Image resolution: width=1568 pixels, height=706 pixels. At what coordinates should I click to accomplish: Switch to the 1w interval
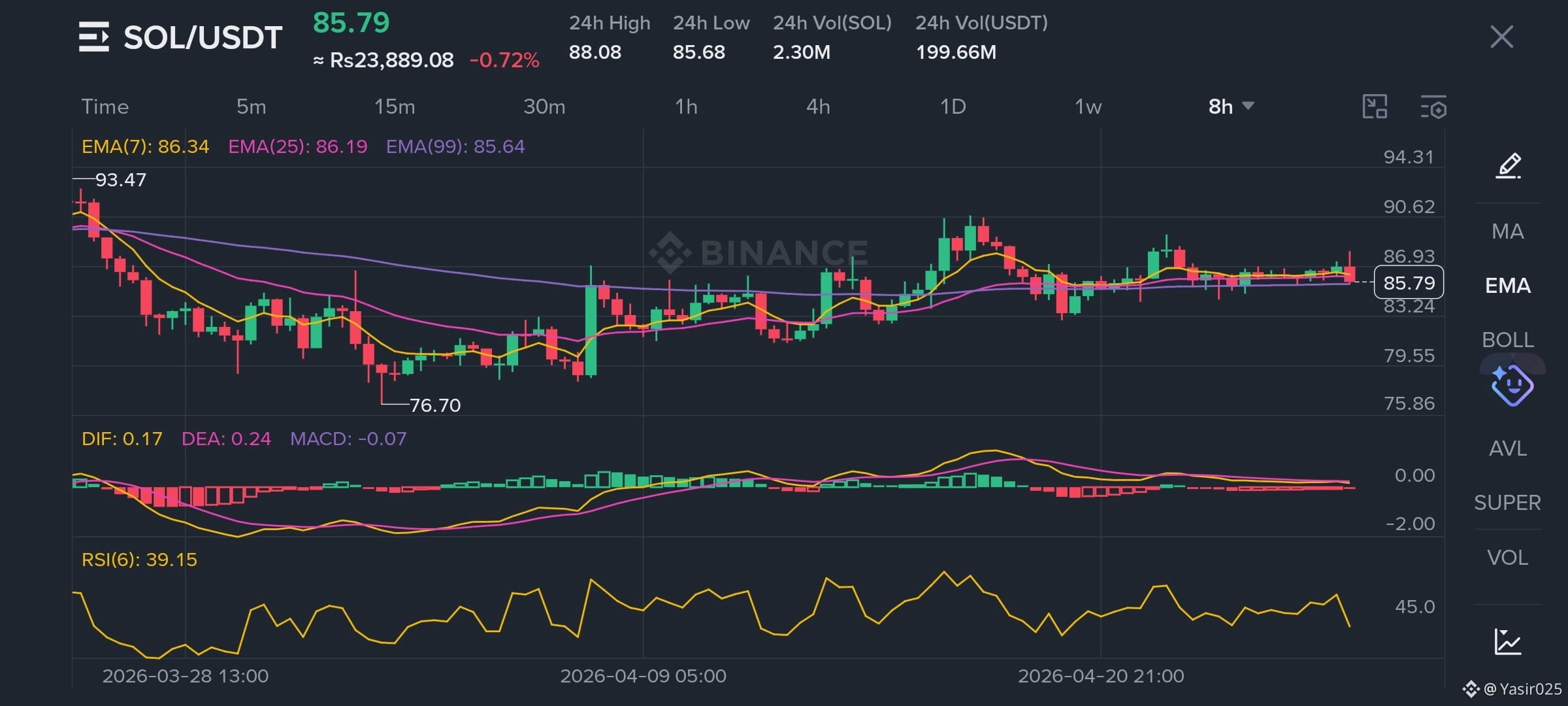(x=1088, y=107)
